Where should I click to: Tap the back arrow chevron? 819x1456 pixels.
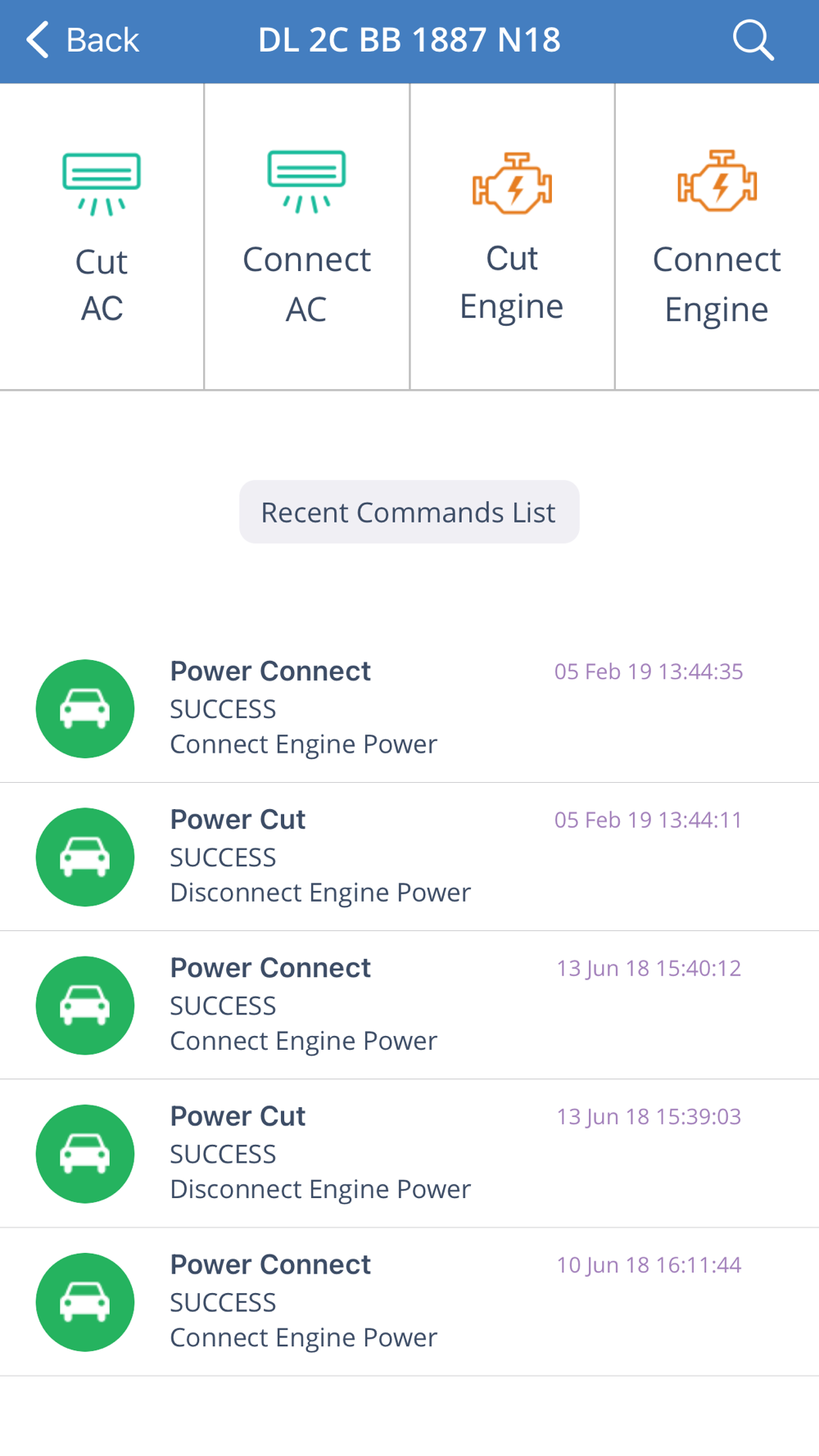pos(38,40)
